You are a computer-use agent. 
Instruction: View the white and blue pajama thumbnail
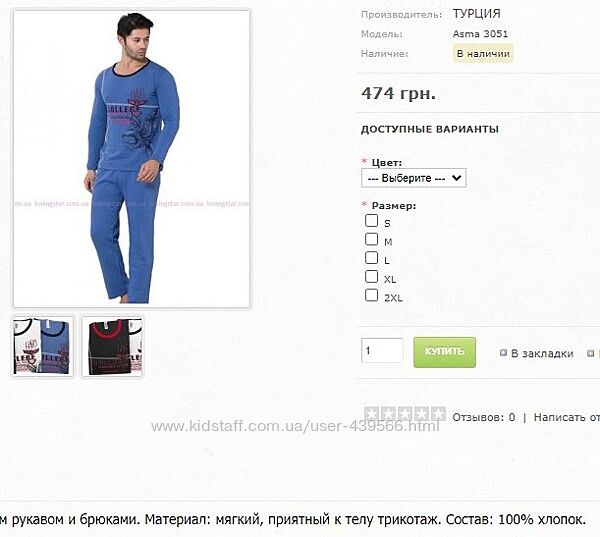point(43,346)
